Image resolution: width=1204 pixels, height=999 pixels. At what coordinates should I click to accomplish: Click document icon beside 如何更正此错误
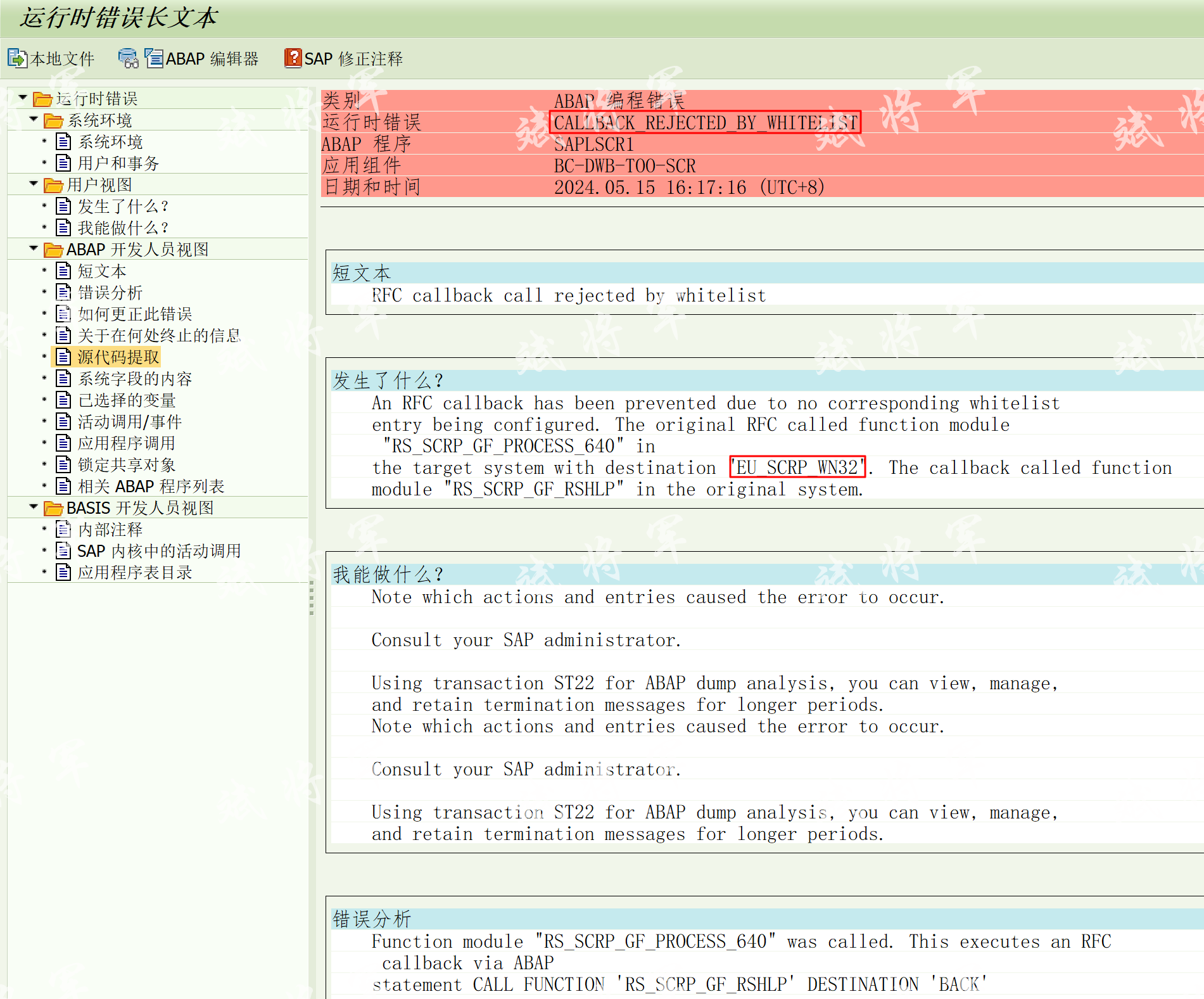click(63, 314)
